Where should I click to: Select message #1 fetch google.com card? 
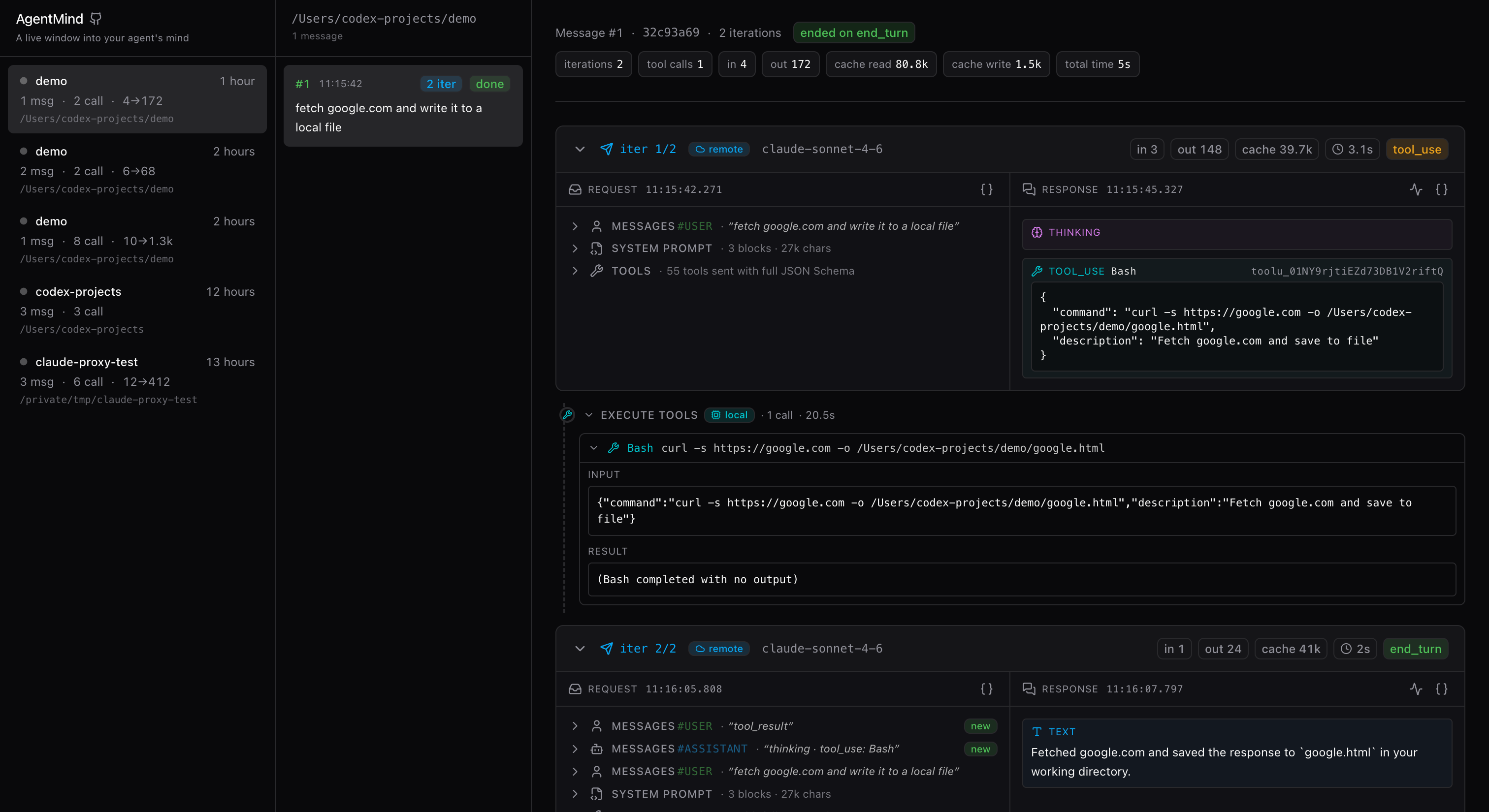[x=403, y=106]
